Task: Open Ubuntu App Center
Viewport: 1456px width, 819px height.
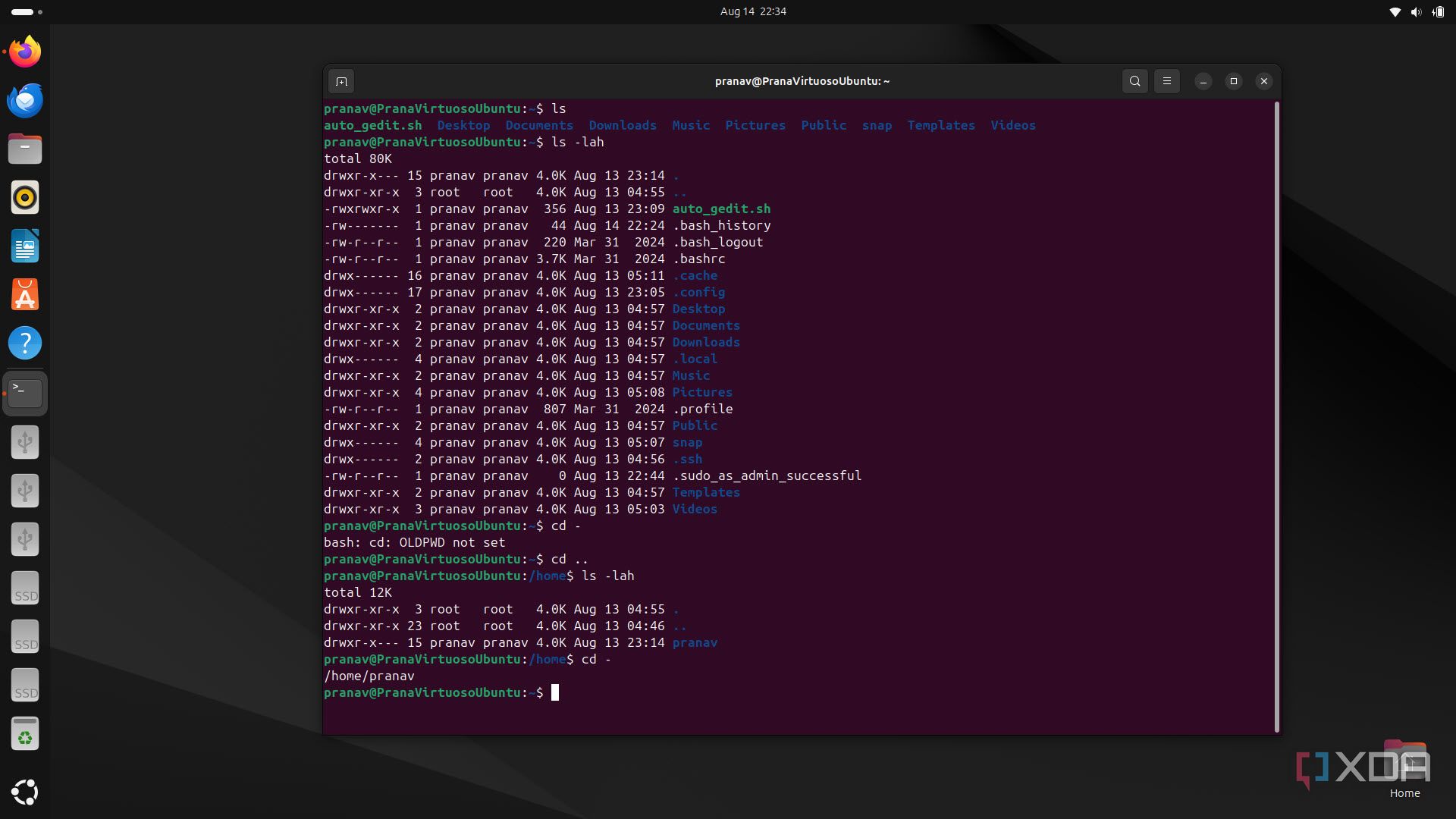Action: tap(25, 294)
